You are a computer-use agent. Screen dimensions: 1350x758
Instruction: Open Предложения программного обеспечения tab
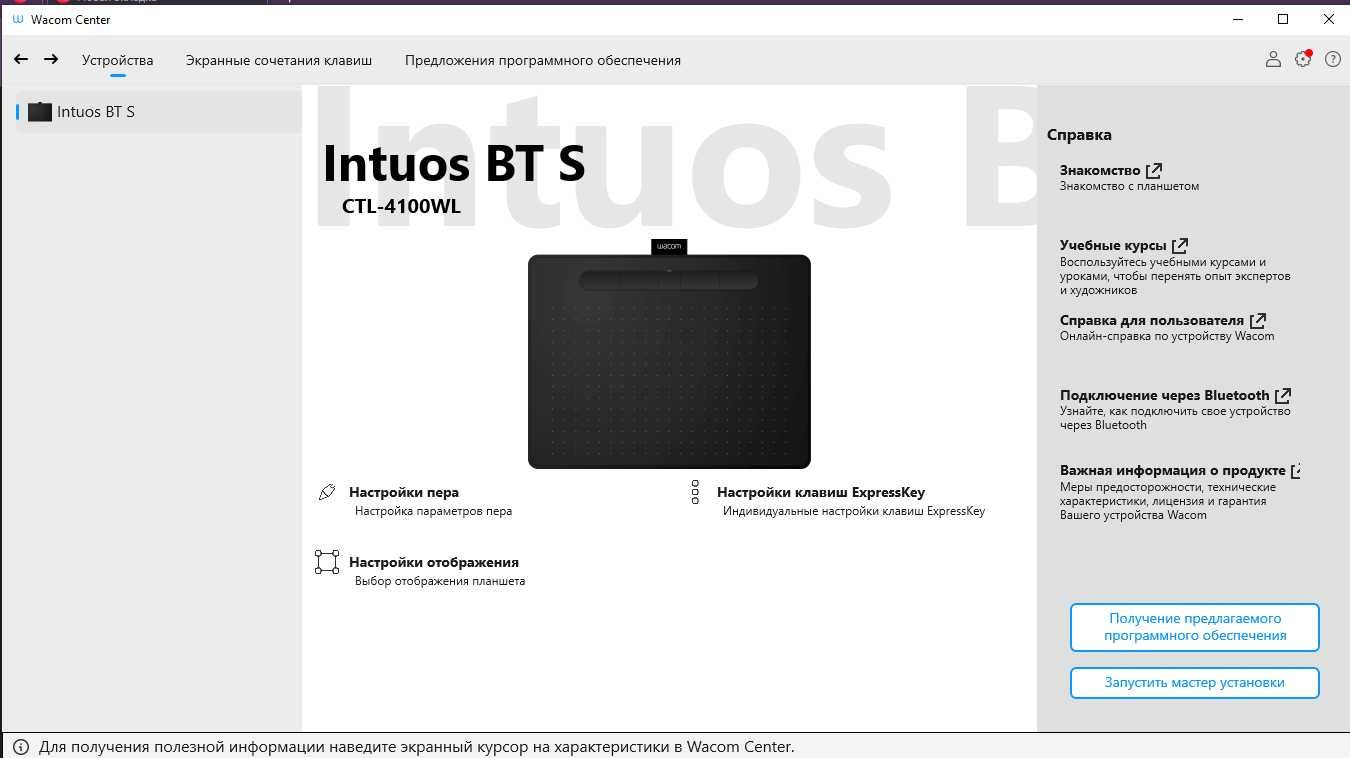pos(543,60)
